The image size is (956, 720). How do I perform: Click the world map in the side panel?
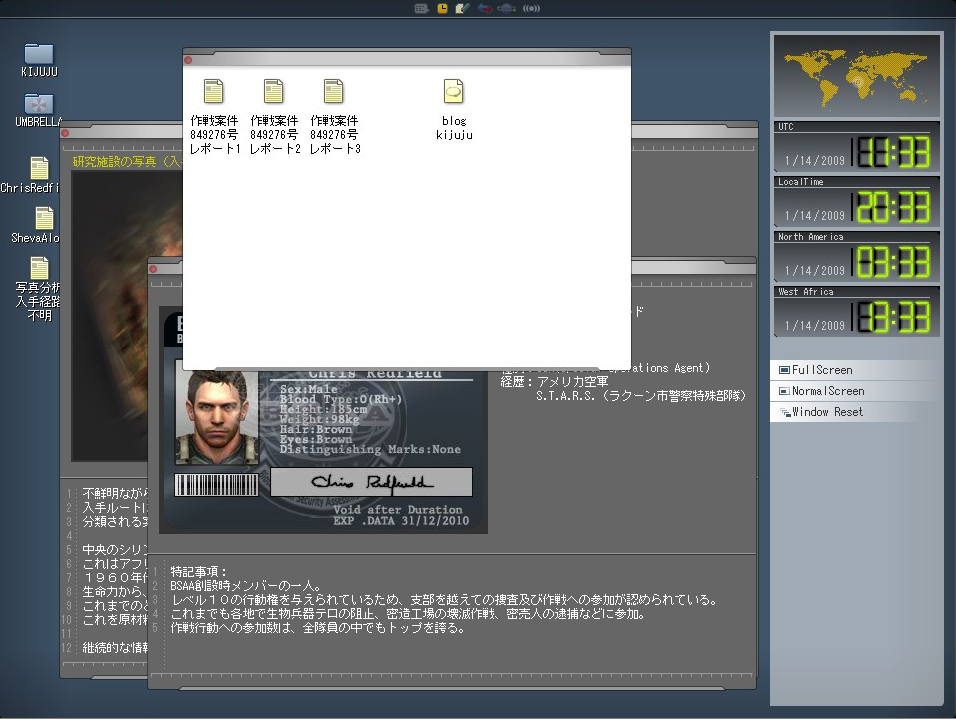click(857, 76)
